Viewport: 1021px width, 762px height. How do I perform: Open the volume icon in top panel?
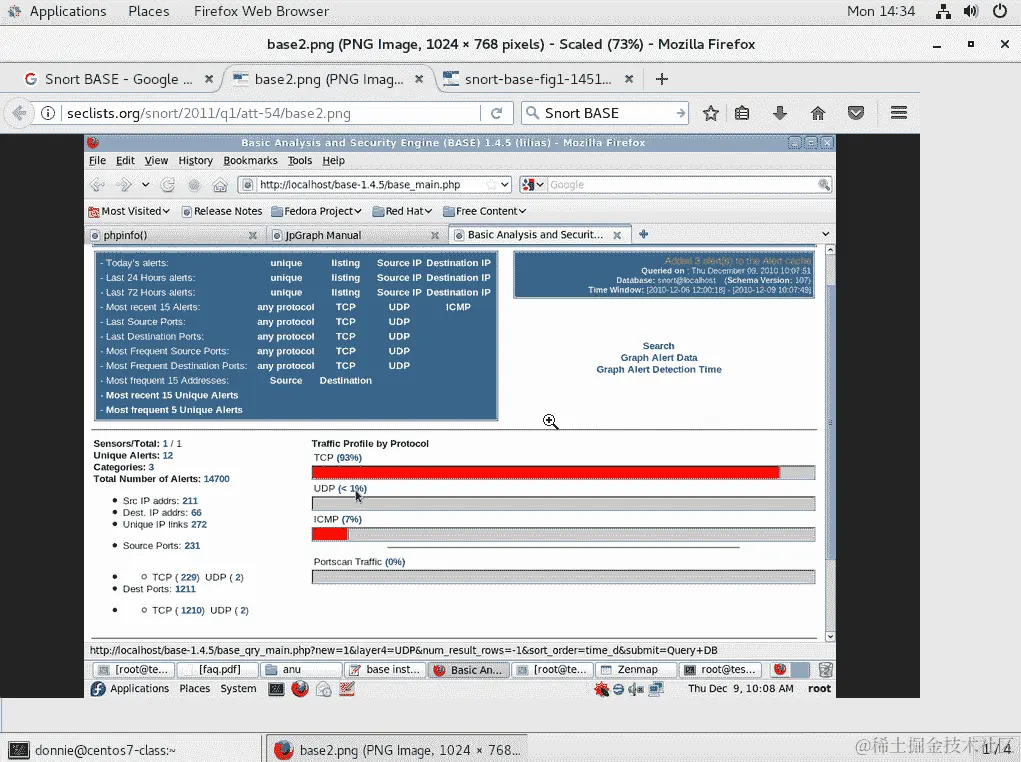[x=971, y=11]
